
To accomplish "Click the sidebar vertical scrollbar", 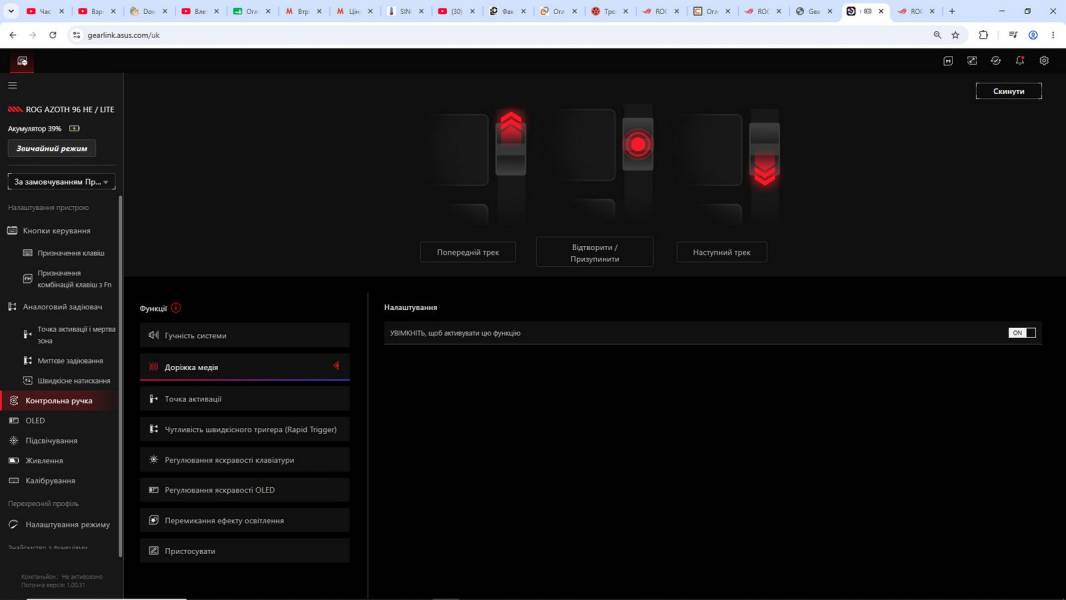I will click(121, 376).
